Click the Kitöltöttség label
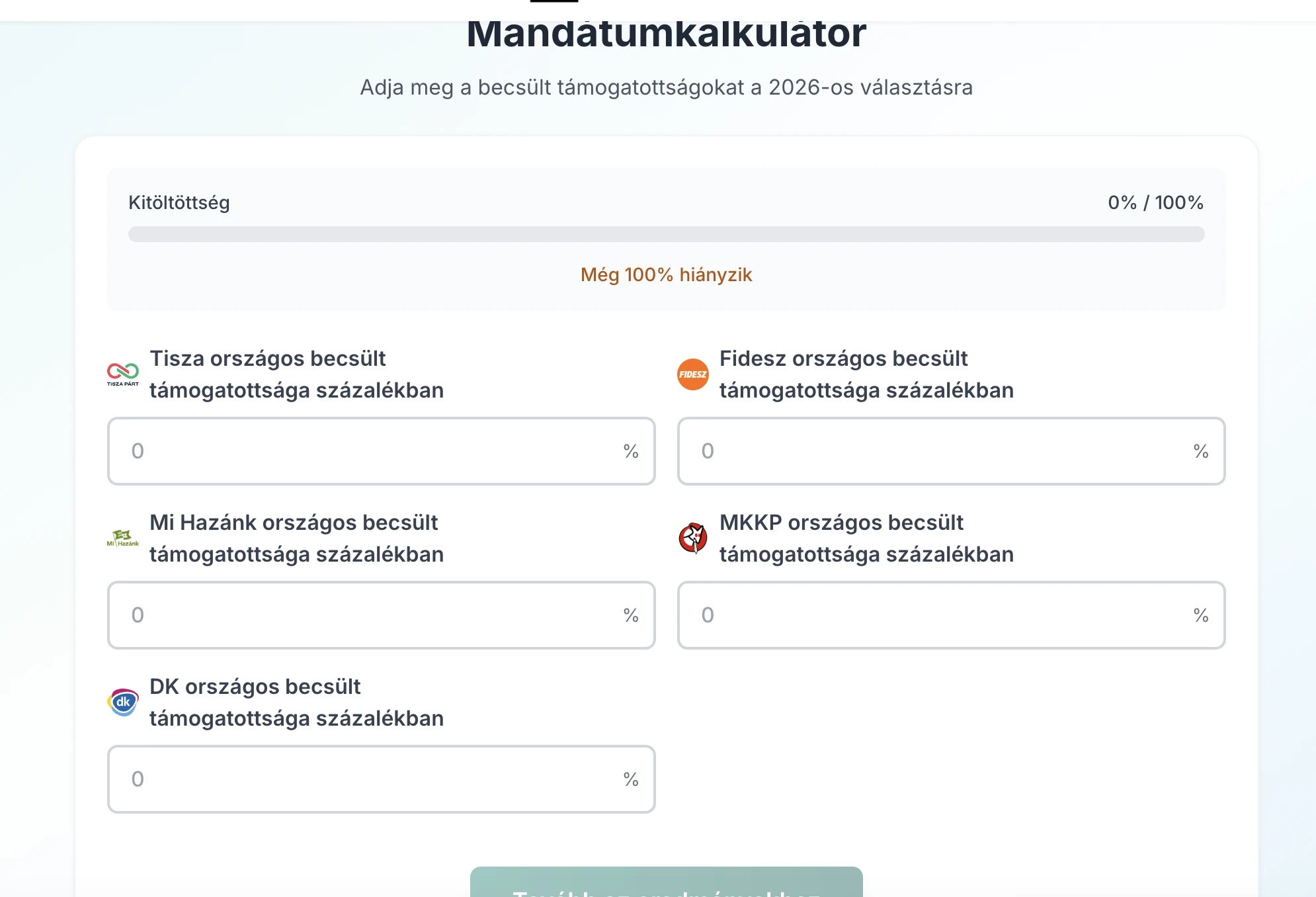The image size is (1316, 897). point(179,203)
